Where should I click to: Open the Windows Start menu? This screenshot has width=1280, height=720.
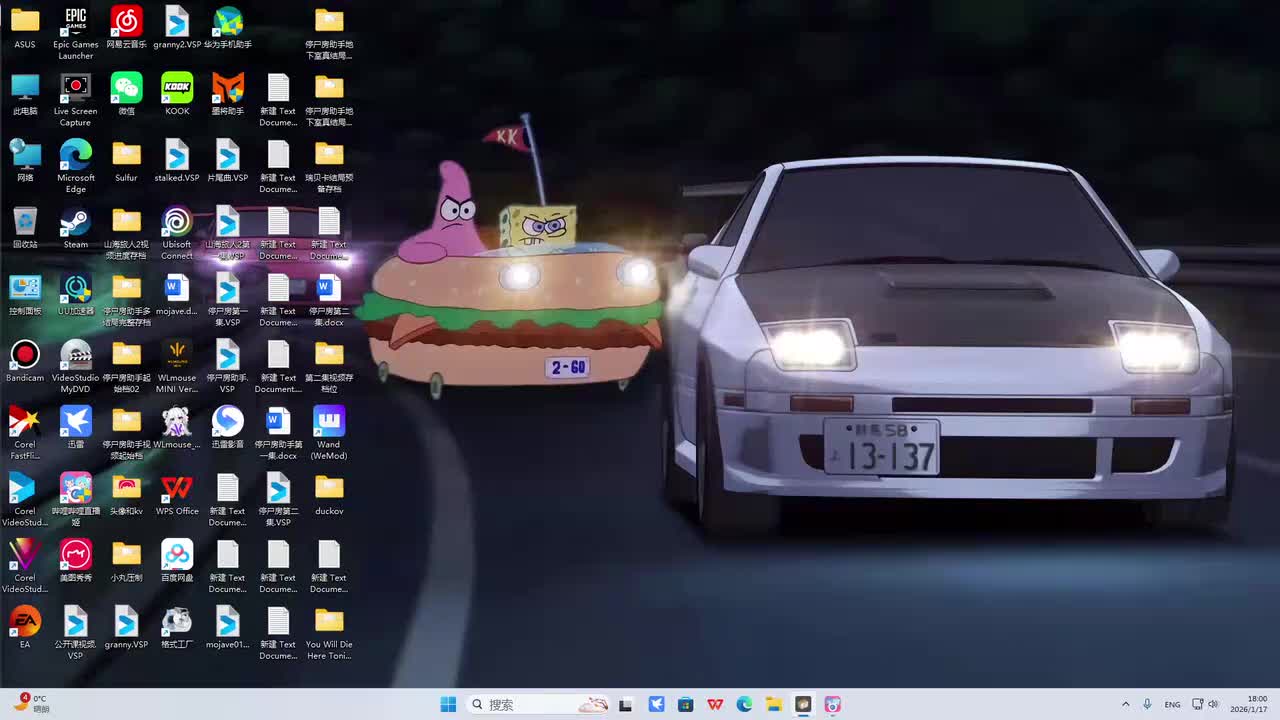448,704
